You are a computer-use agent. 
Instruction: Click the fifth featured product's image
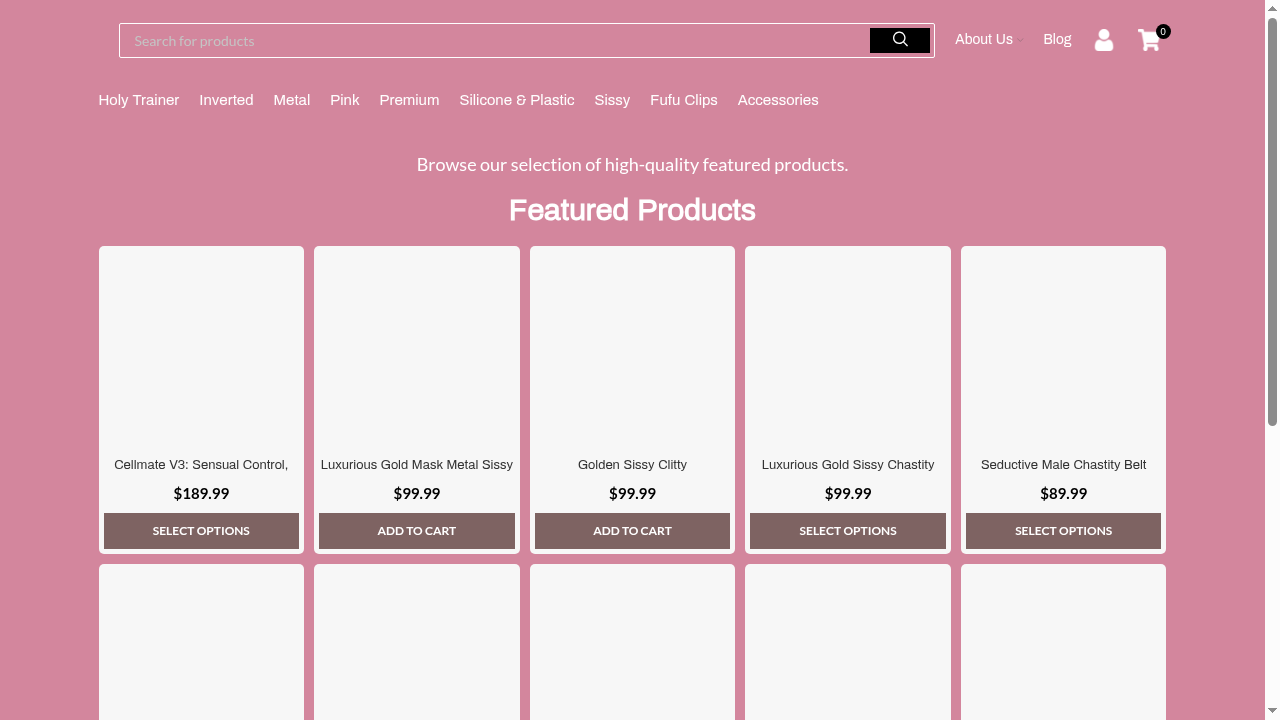pos(1063,350)
